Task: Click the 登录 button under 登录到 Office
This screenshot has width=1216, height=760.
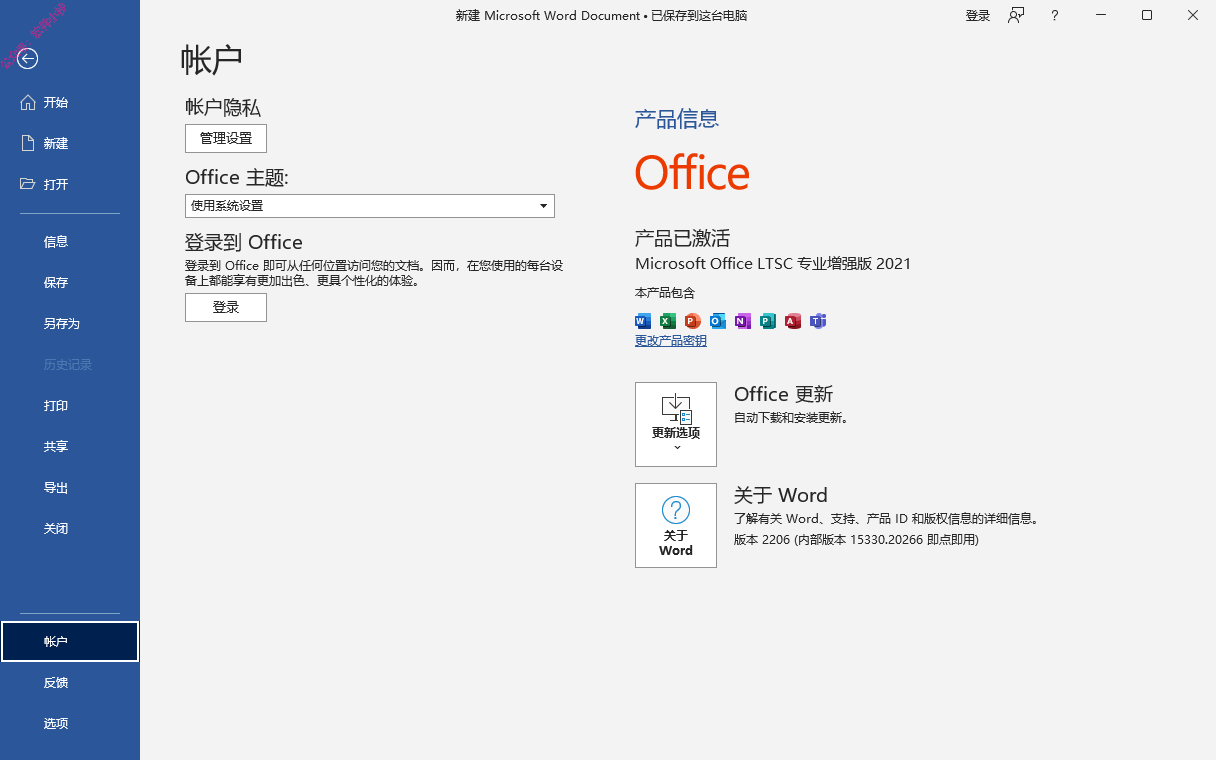Action: (226, 307)
